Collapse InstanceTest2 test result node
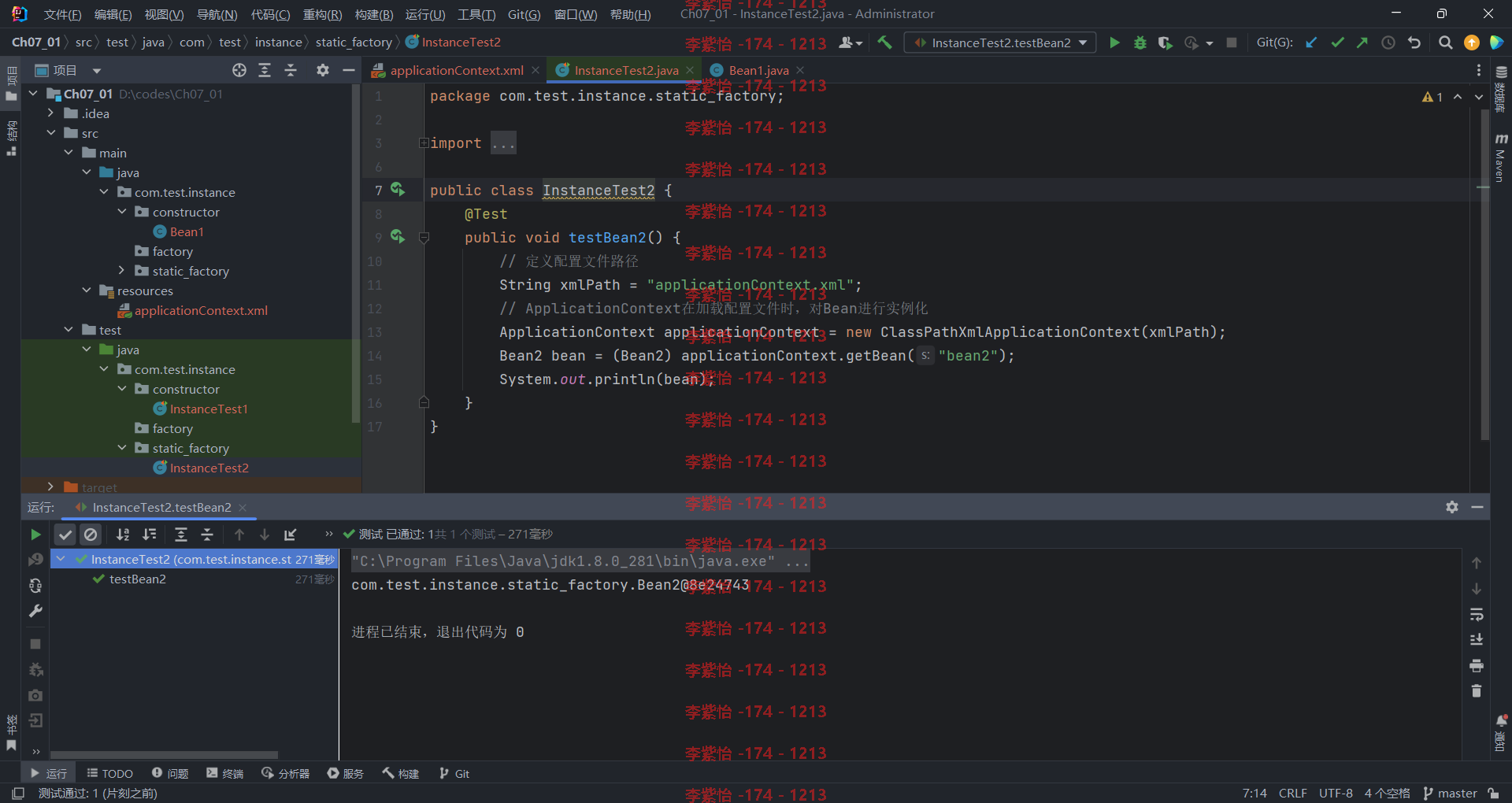Image resolution: width=1512 pixels, height=803 pixels. pos(61,559)
